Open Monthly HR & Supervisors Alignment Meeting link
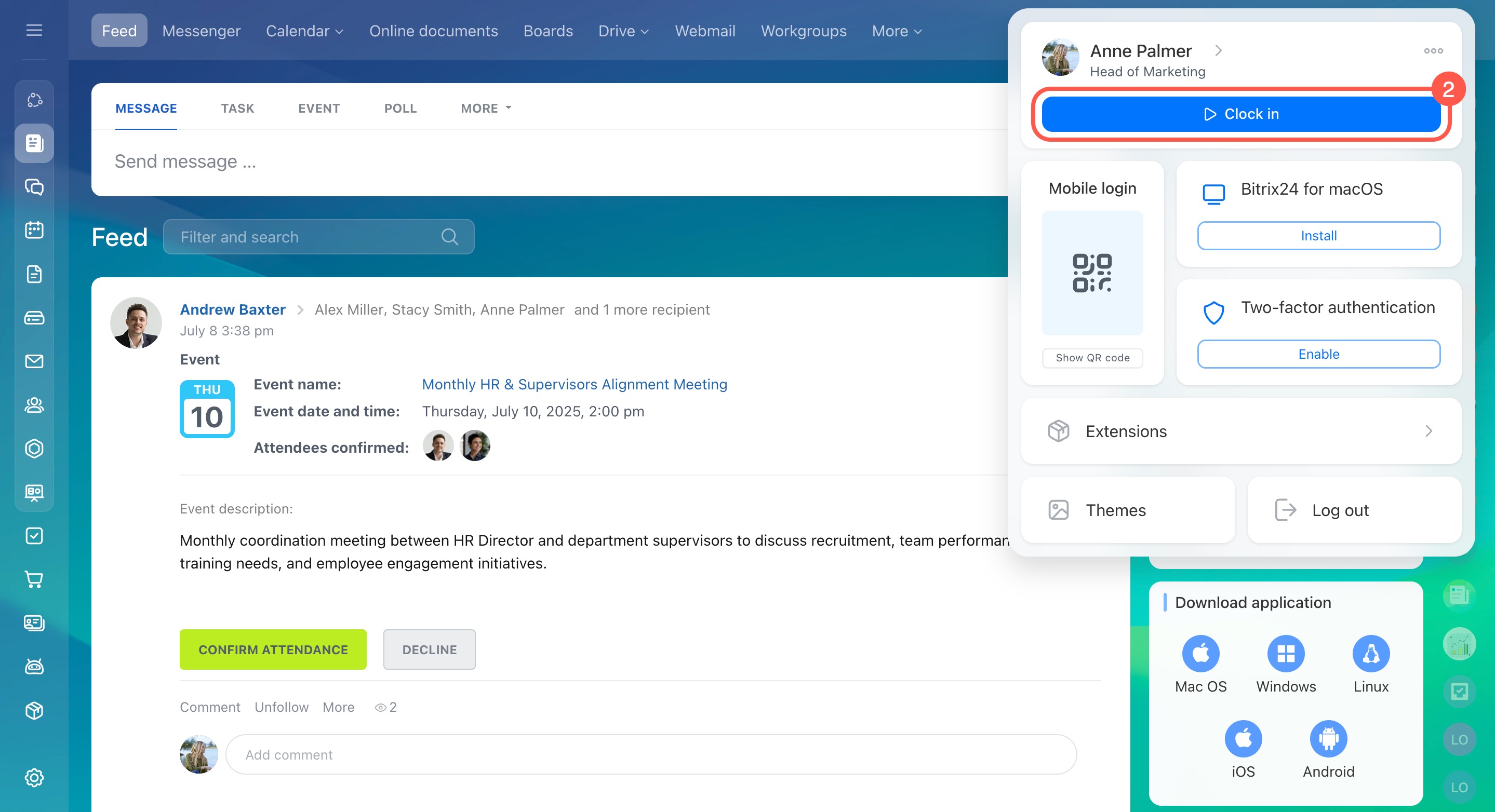The height and width of the screenshot is (812, 1495). coord(574,385)
